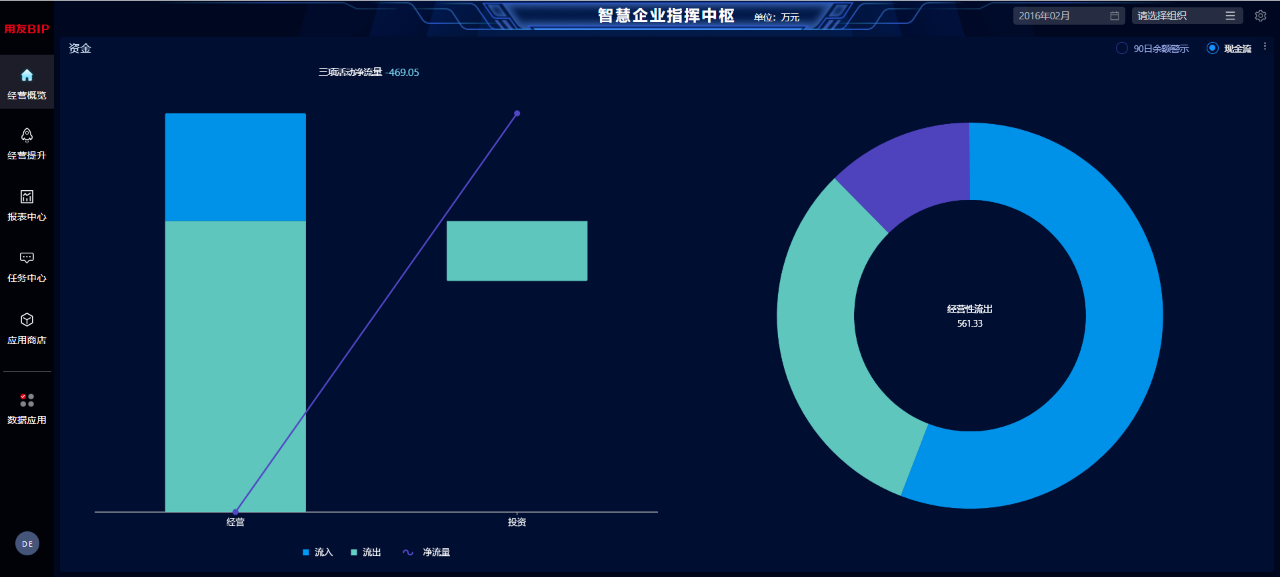Click the net flow line point above 投资

517,113
